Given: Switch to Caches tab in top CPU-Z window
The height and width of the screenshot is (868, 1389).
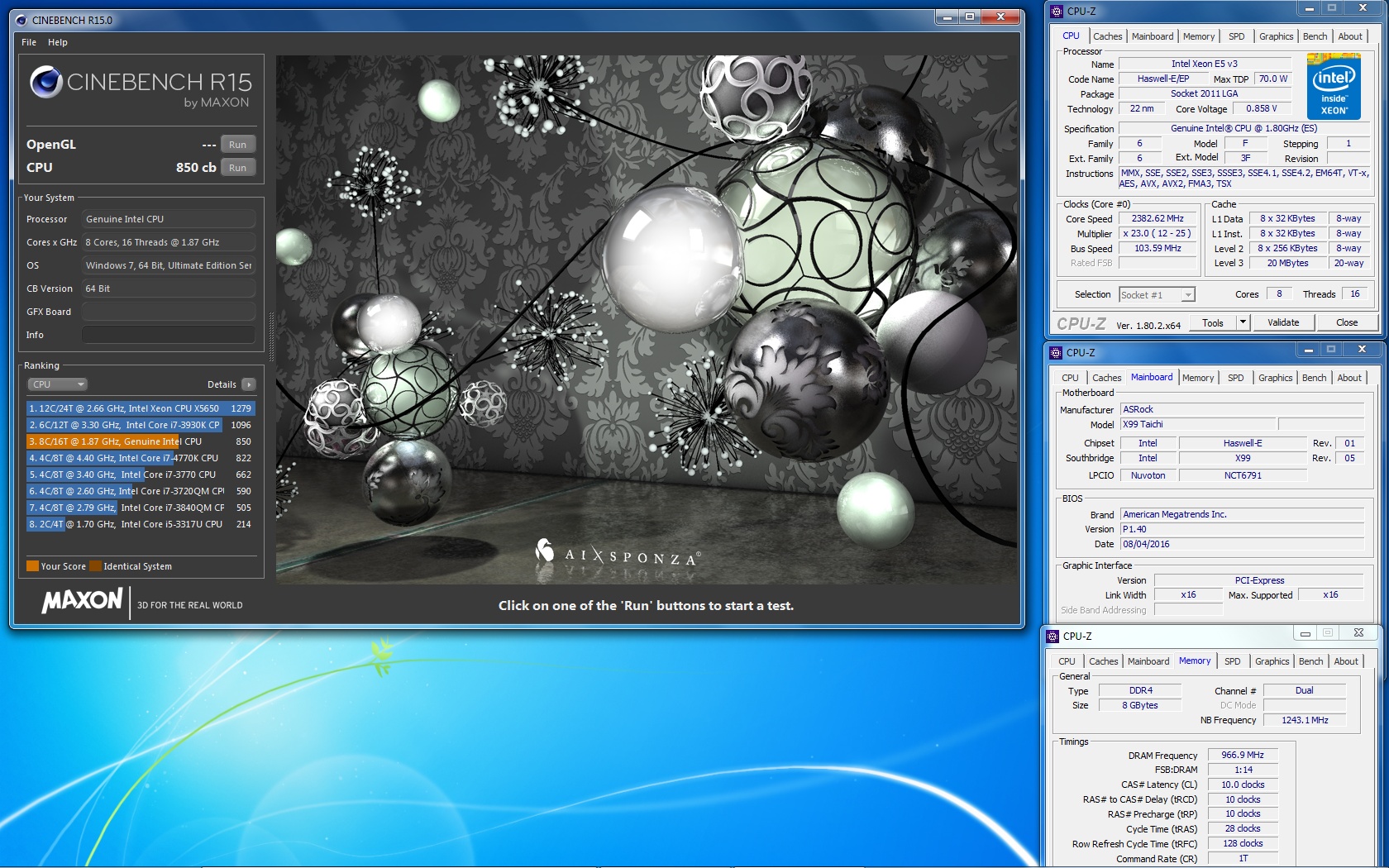Looking at the screenshot, I should click(1107, 36).
